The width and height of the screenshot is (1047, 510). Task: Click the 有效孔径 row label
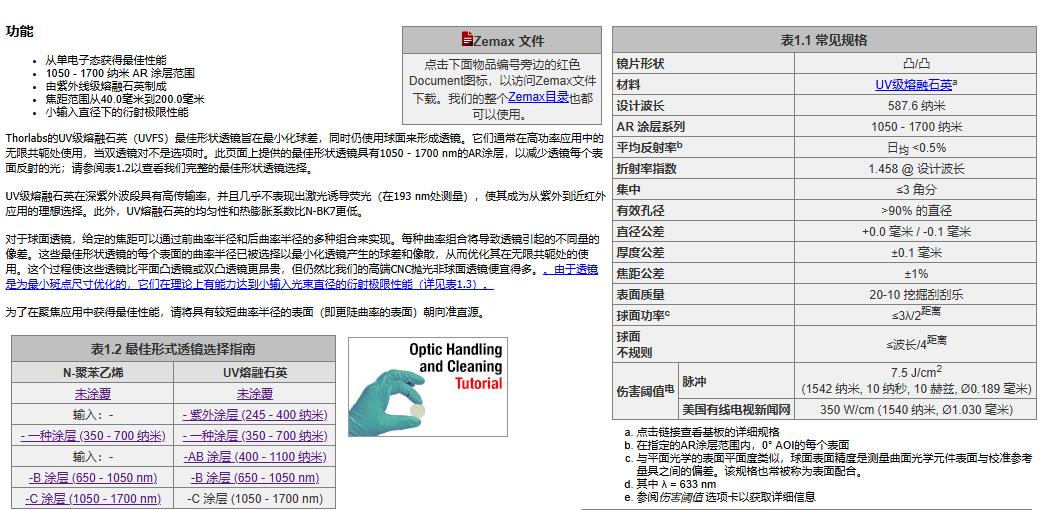pyautogui.click(x=640, y=211)
